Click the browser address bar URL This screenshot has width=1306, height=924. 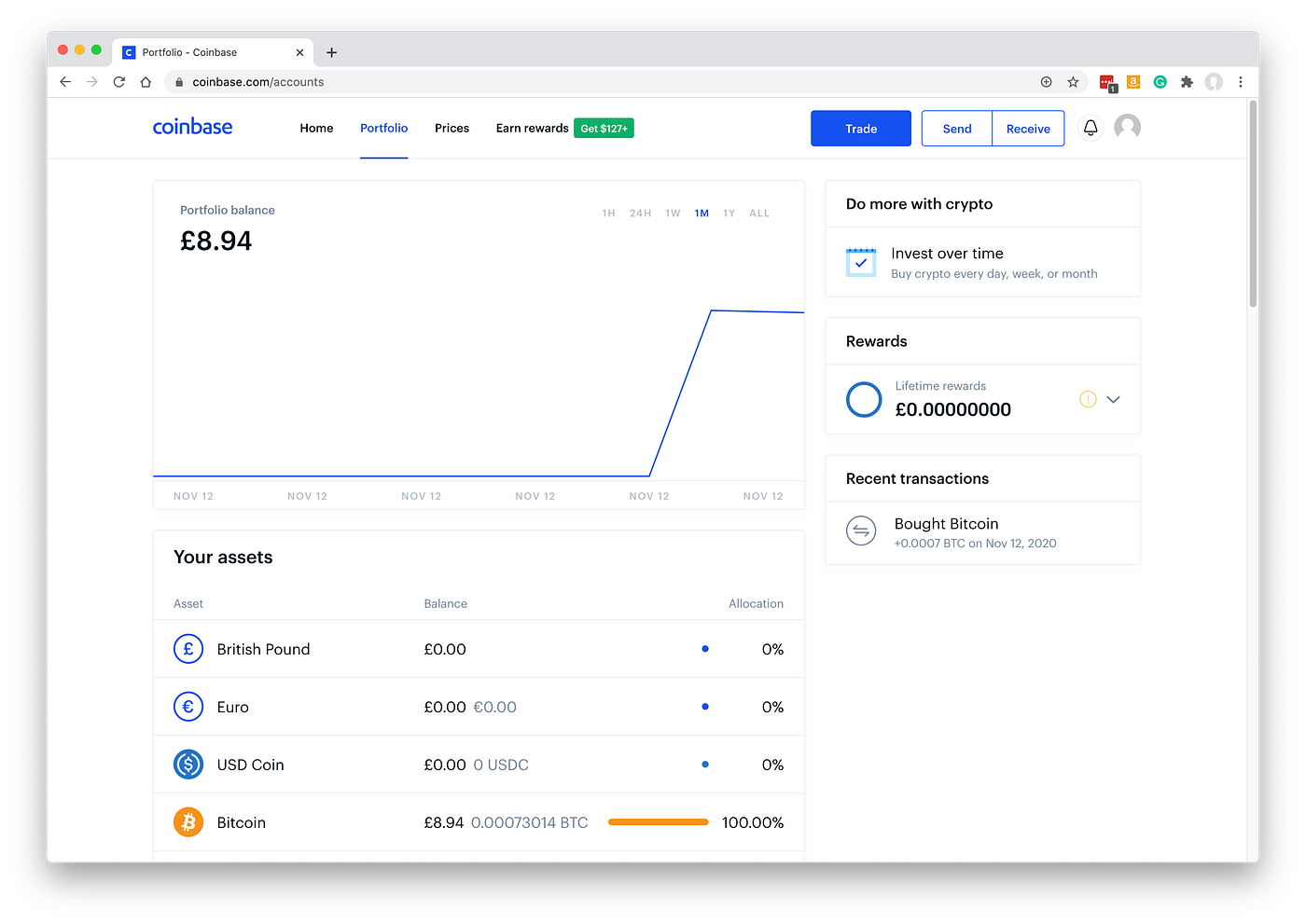coord(258,82)
